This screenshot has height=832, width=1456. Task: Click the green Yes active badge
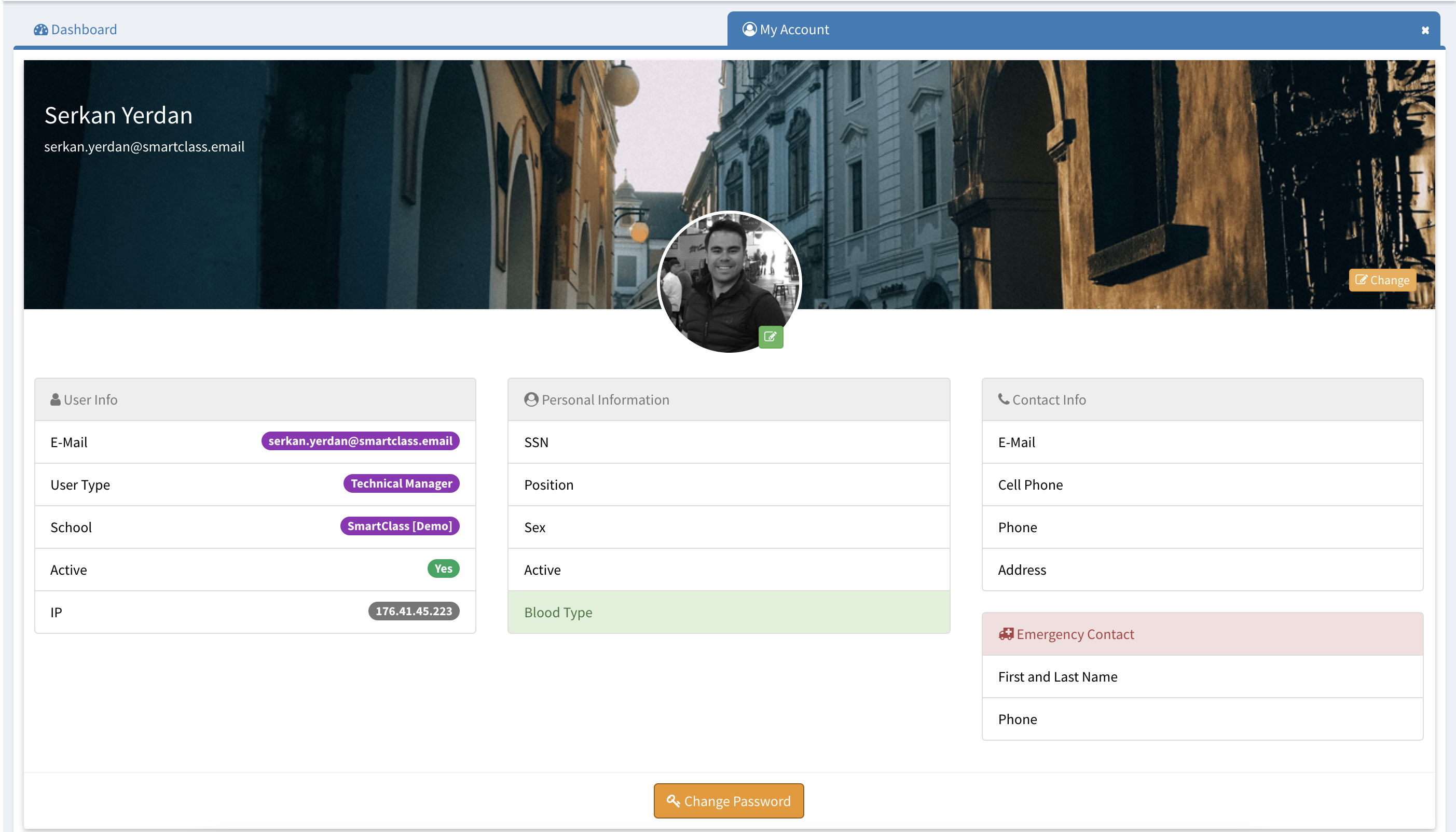[x=443, y=568]
